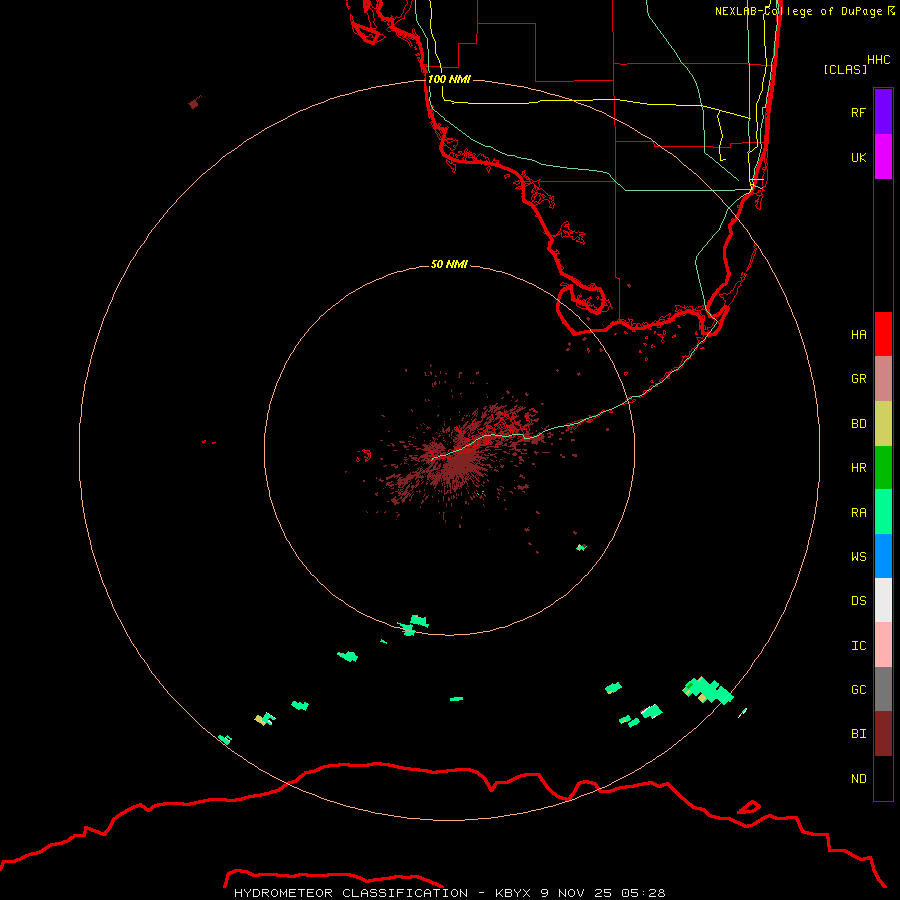Click the largest green rain echo southeast
900x900 pixels.
coord(708,689)
